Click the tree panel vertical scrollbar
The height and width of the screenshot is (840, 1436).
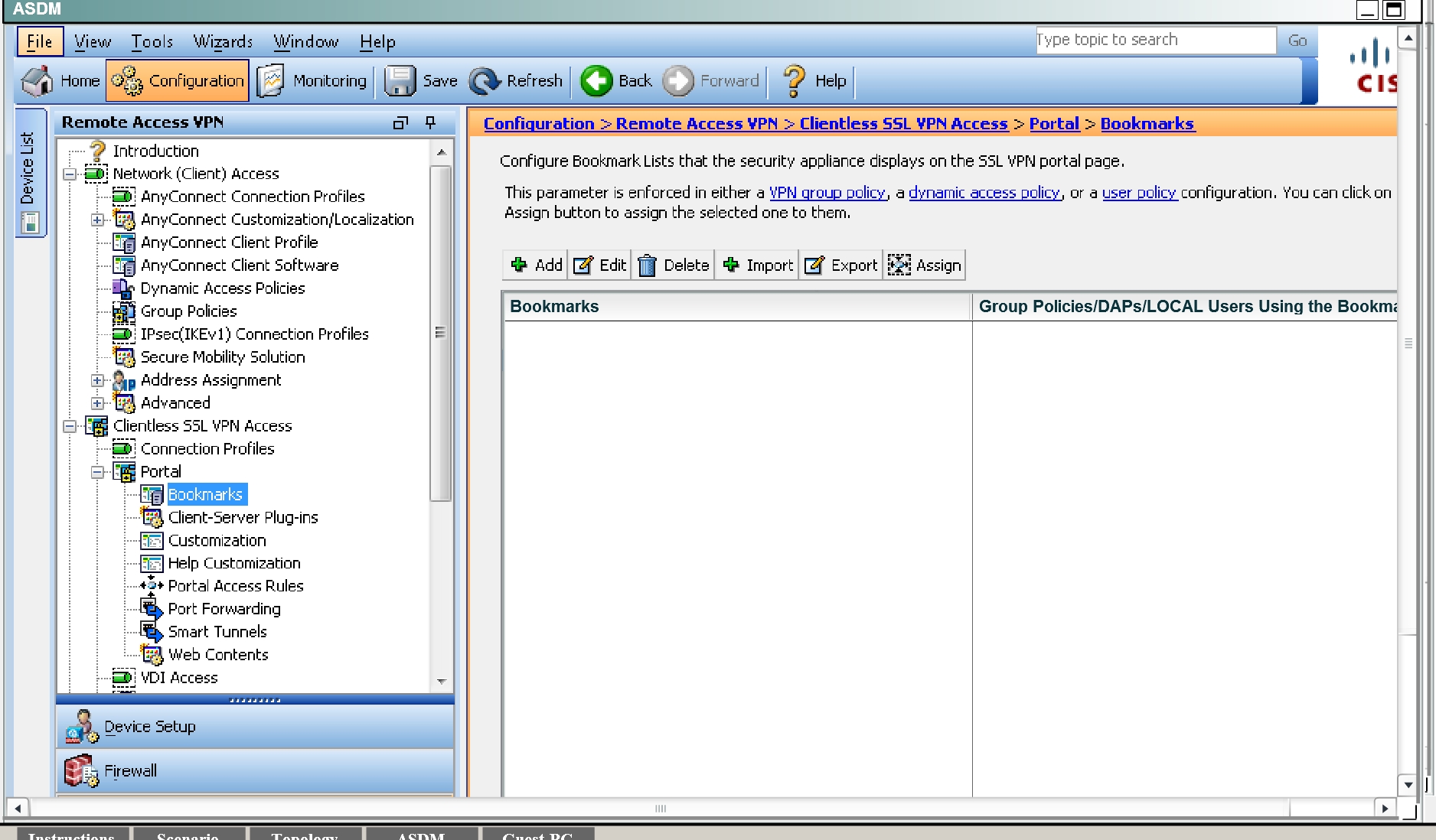pos(441,333)
